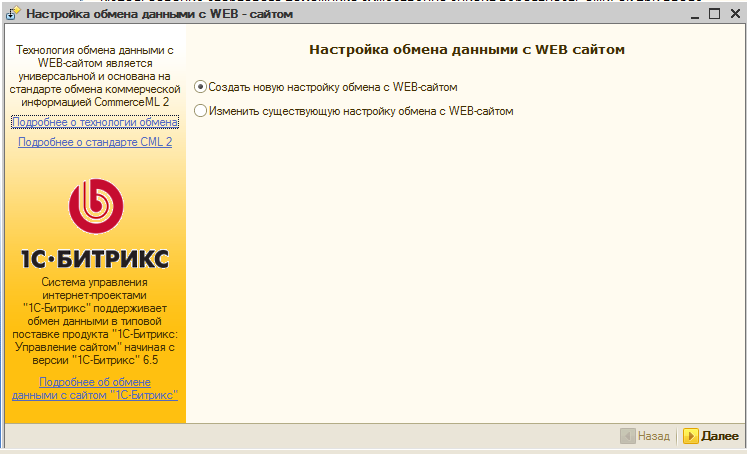The height and width of the screenshot is (454, 747).
Task: Click the Далее button
Action: click(x=711, y=436)
